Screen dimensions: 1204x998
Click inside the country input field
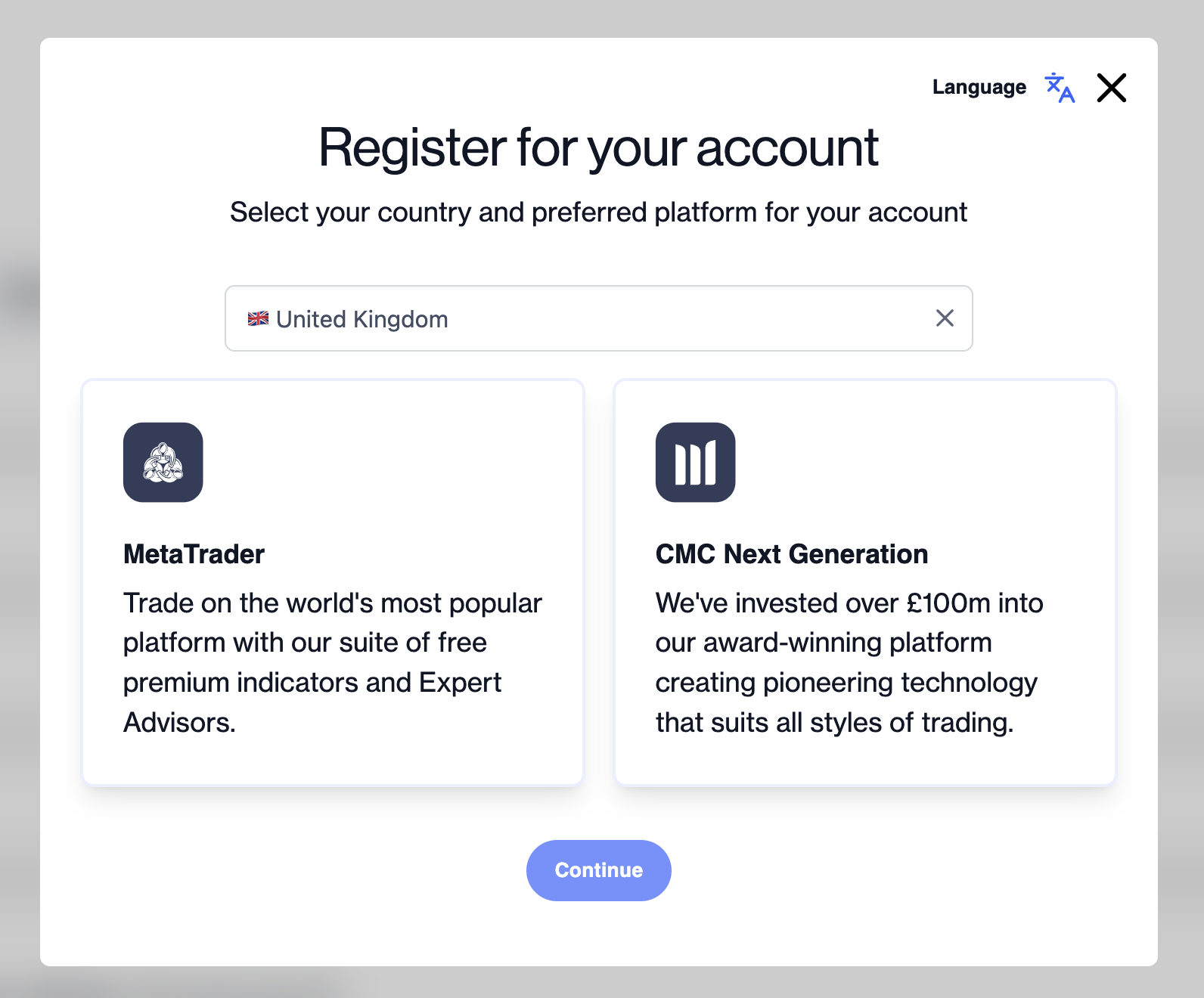tap(529, 318)
